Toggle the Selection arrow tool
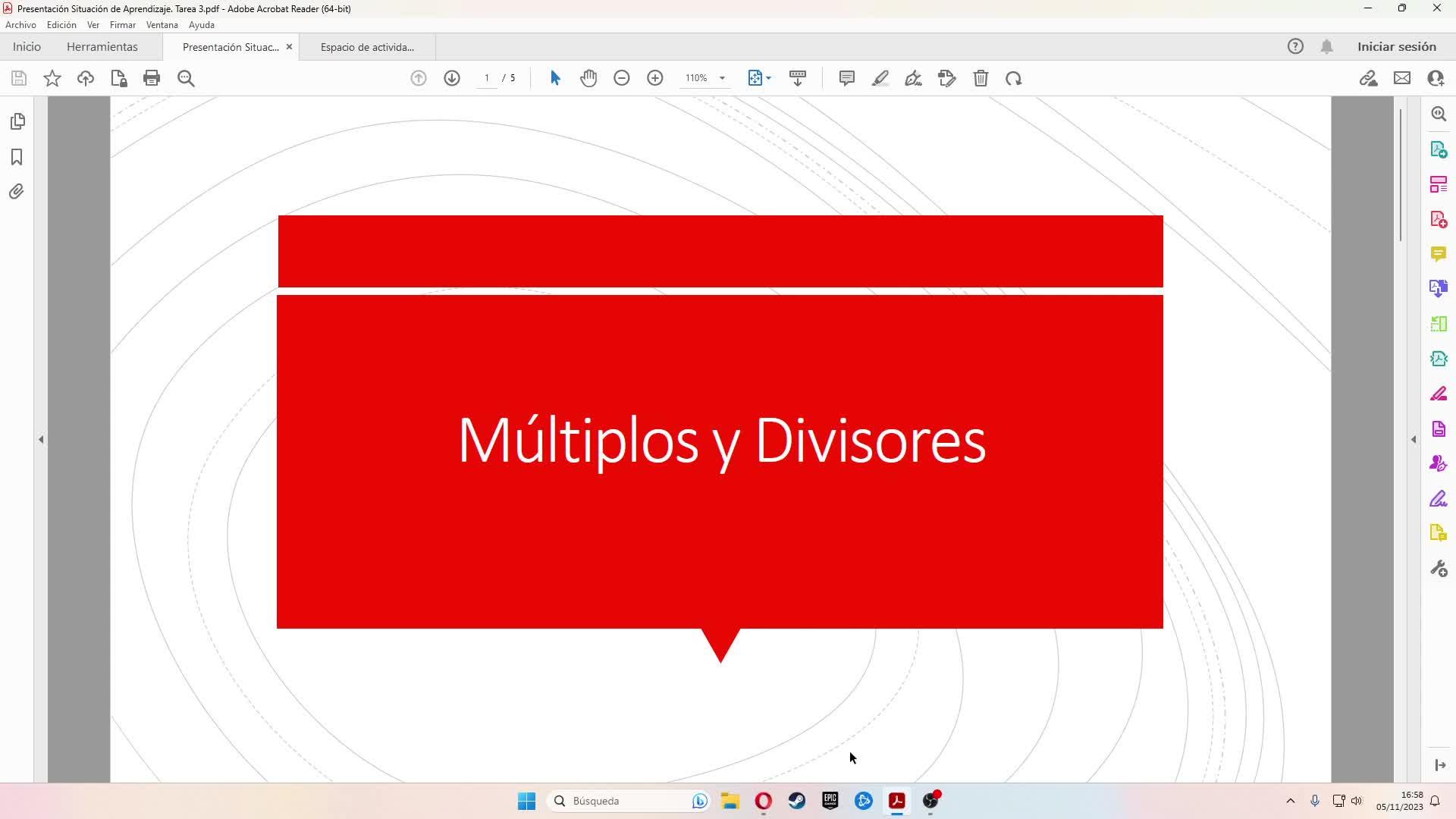1456x819 pixels. pos(555,78)
